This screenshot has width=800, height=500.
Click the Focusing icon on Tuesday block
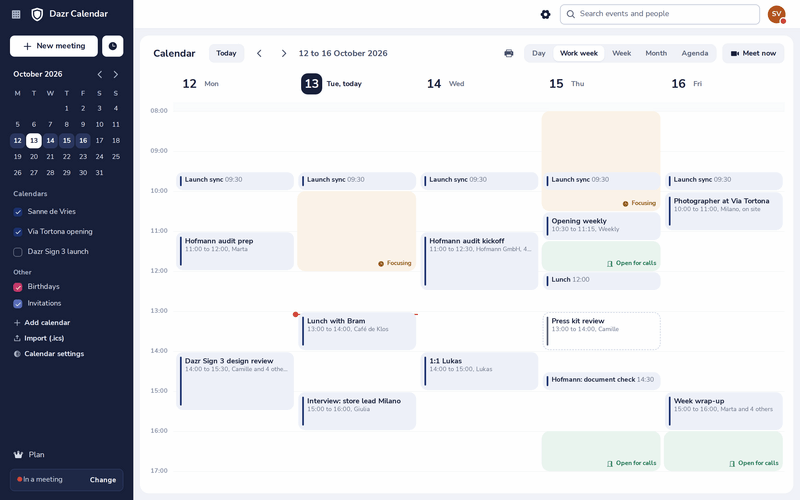[381, 264]
